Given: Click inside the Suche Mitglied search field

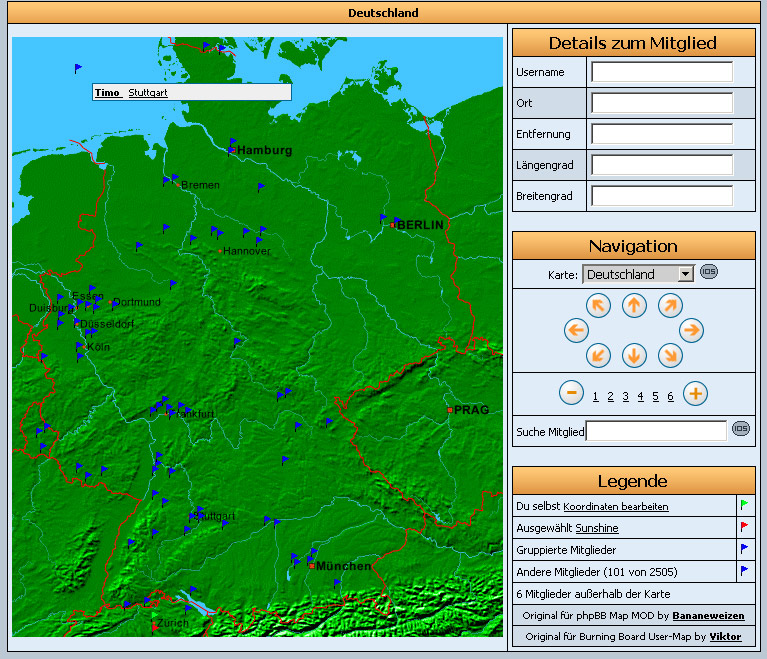Looking at the screenshot, I should click(656, 431).
